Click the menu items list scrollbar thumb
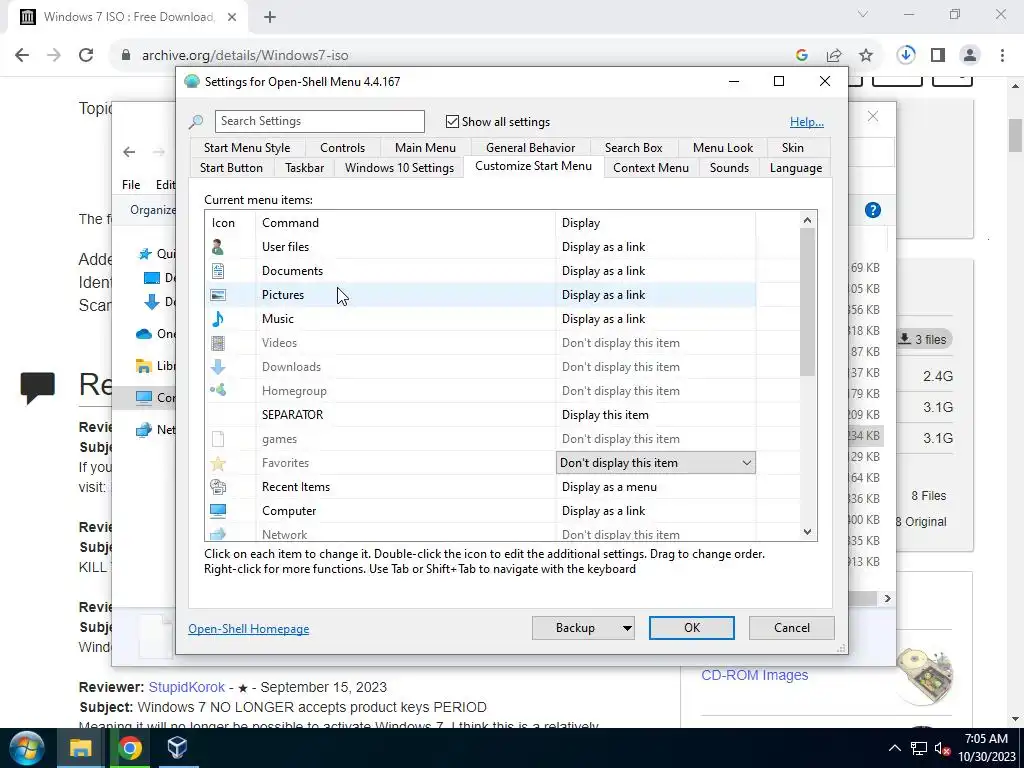The height and width of the screenshot is (768, 1024). (807, 302)
